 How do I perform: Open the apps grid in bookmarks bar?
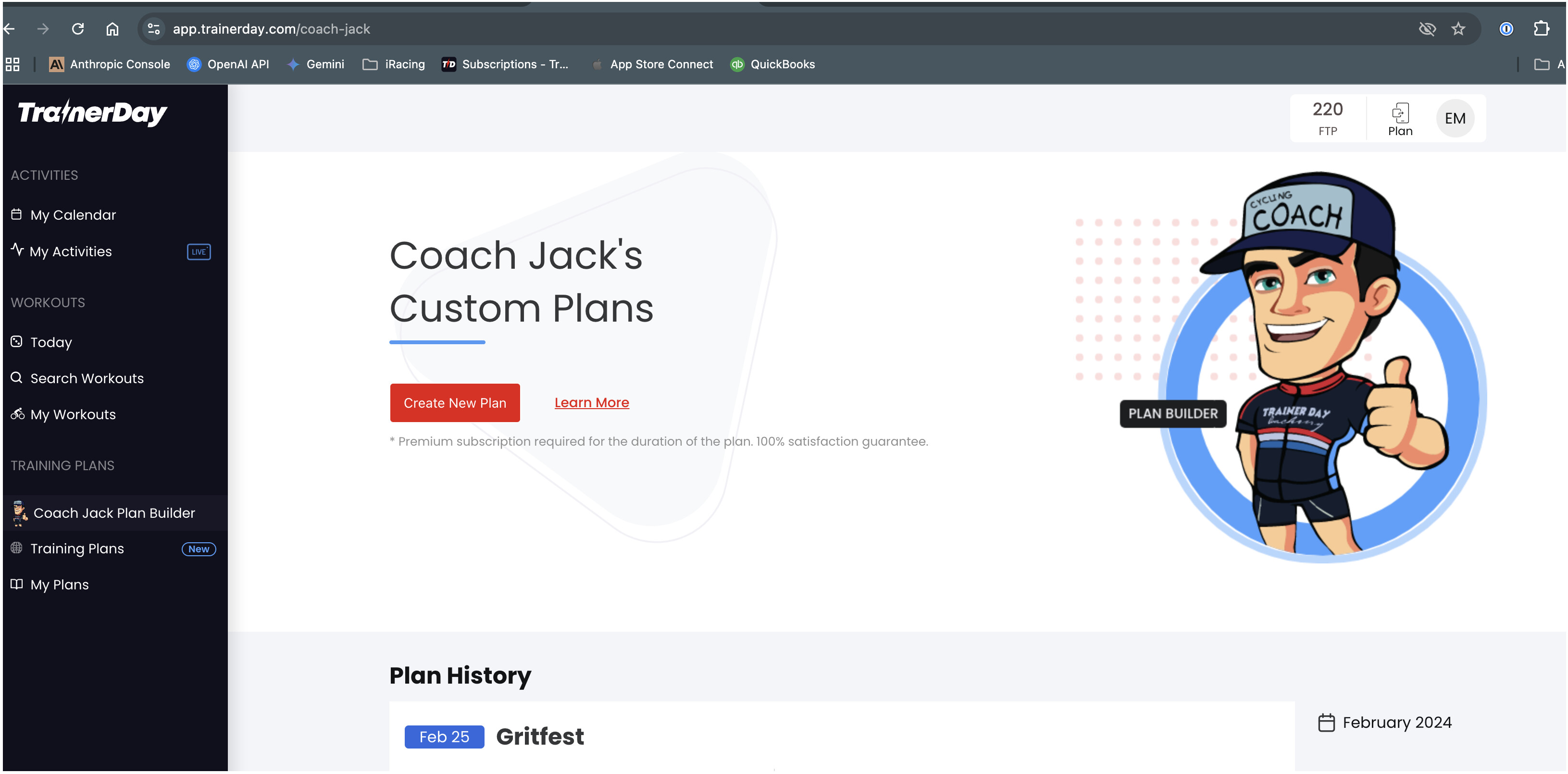[12, 64]
